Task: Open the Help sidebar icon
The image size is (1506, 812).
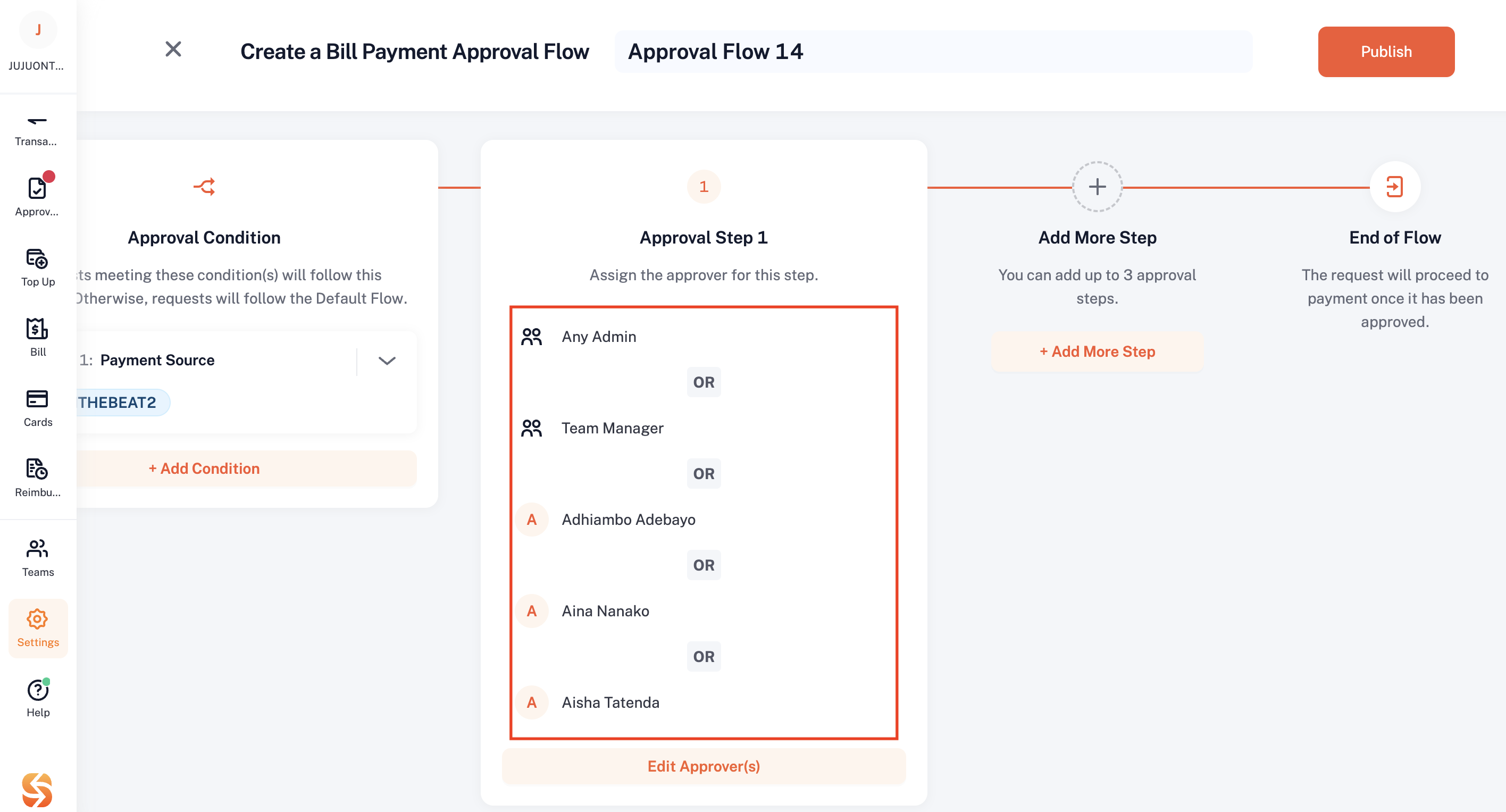Action: point(37,698)
